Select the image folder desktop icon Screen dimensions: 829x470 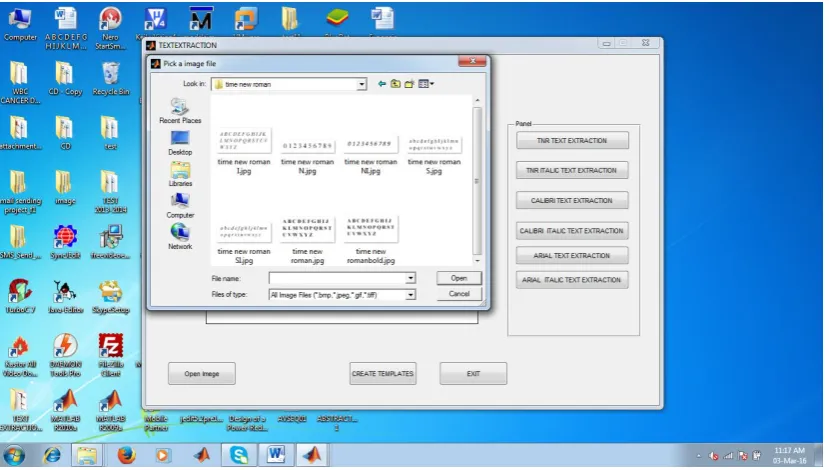65,188
